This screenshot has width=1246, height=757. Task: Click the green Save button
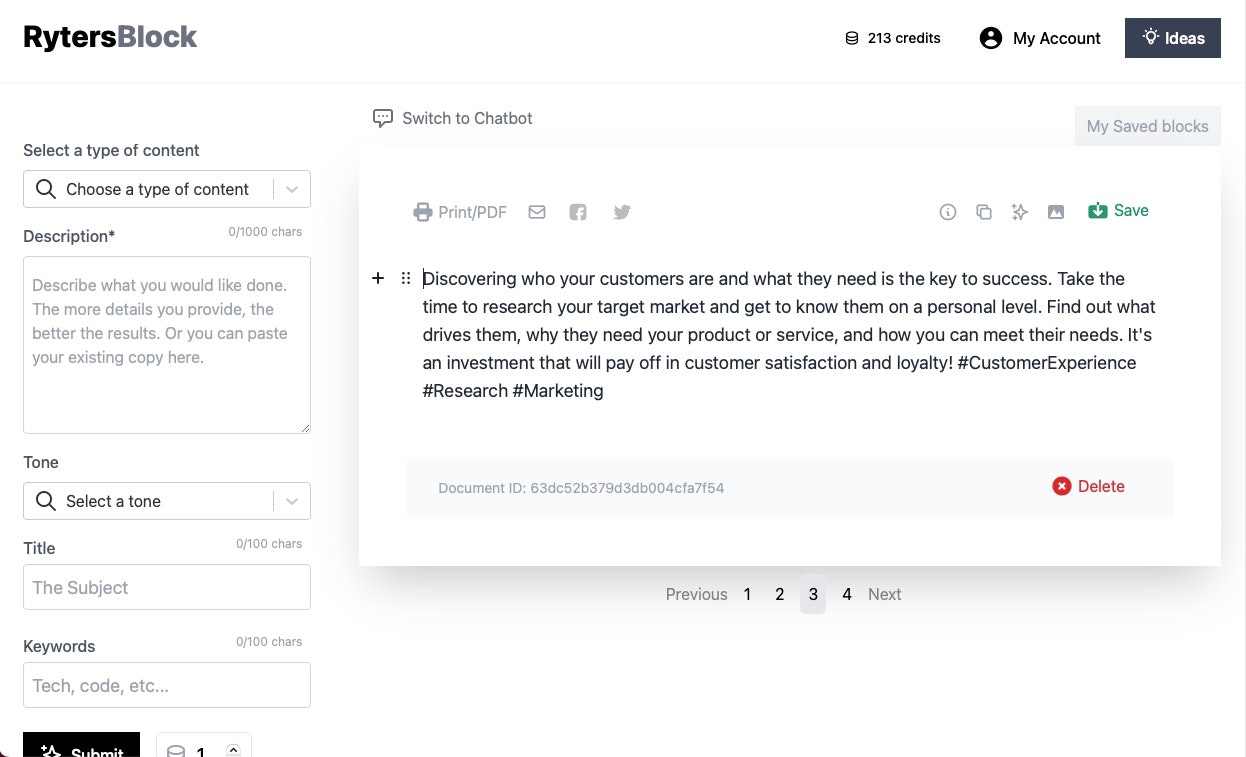1118,211
